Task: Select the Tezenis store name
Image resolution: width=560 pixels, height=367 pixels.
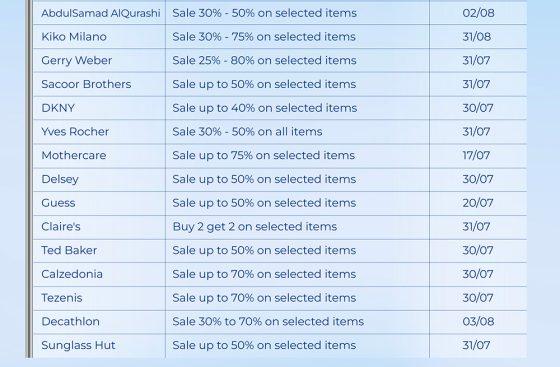Action: point(61,298)
